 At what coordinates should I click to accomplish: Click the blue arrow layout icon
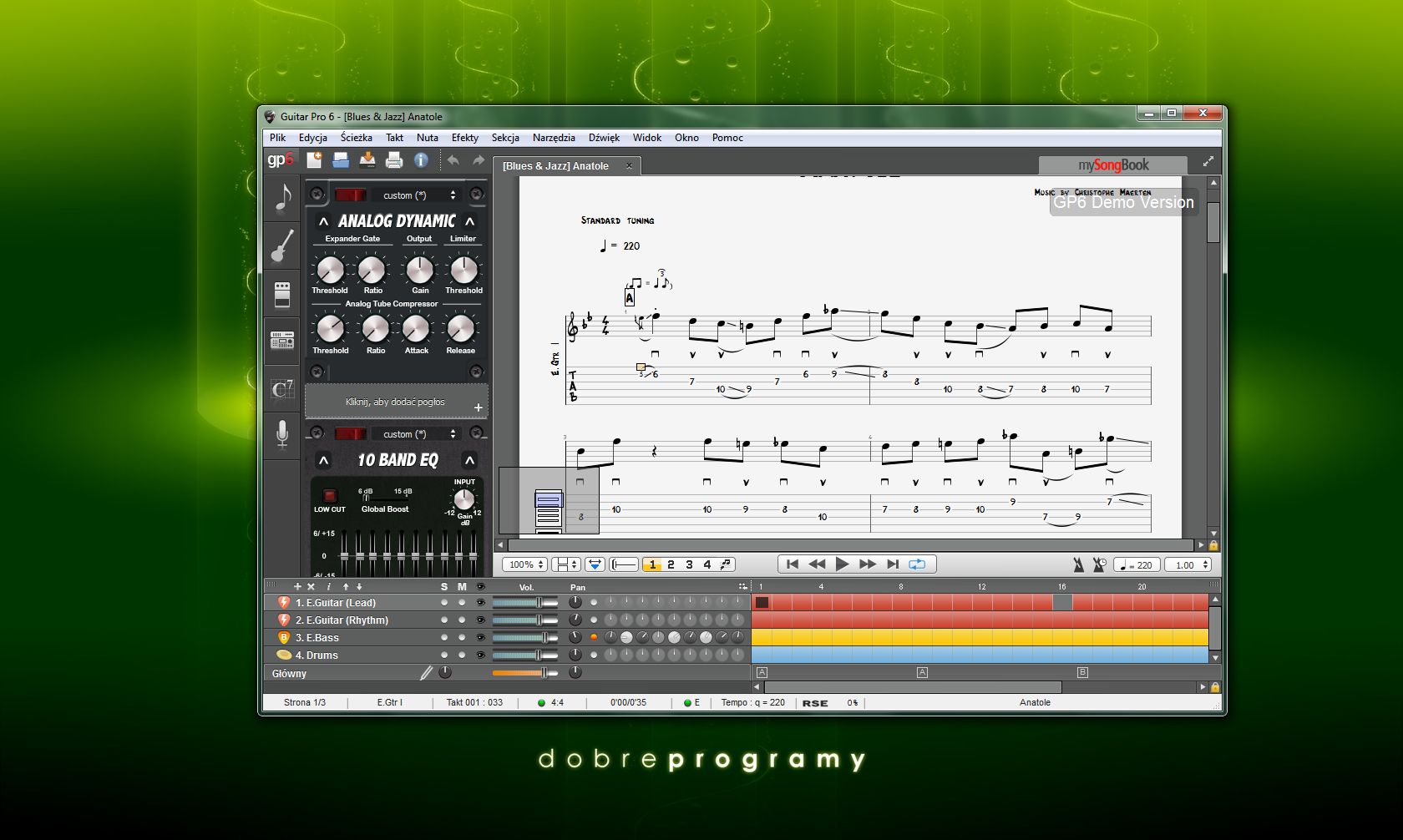(595, 564)
